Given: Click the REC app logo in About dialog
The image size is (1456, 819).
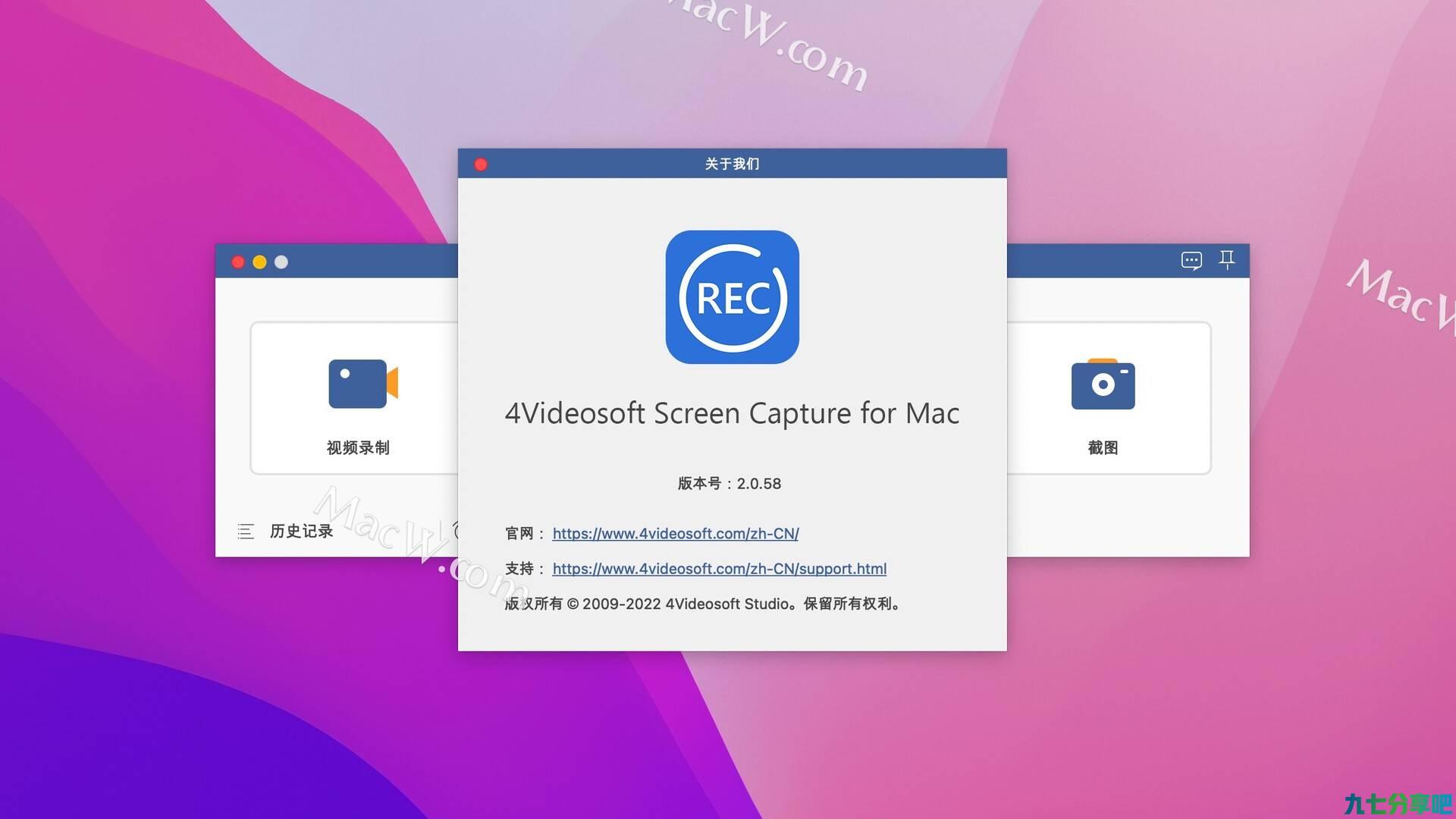Looking at the screenshot, I should [x=732, y=297].
